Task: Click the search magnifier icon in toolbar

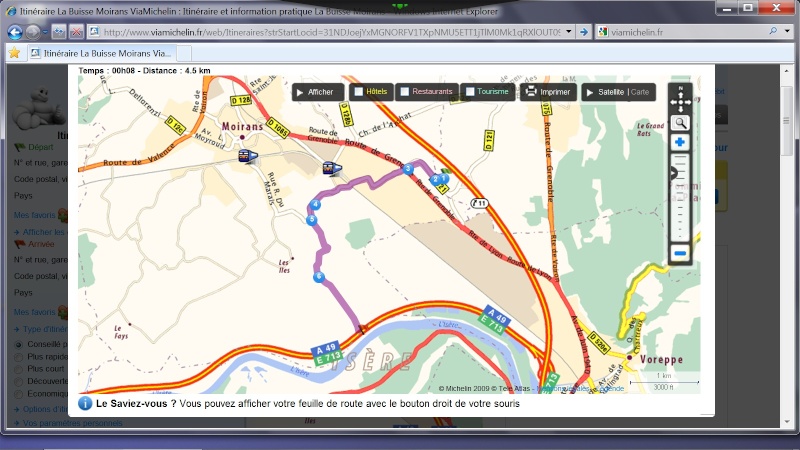Action: click(773, 31)
